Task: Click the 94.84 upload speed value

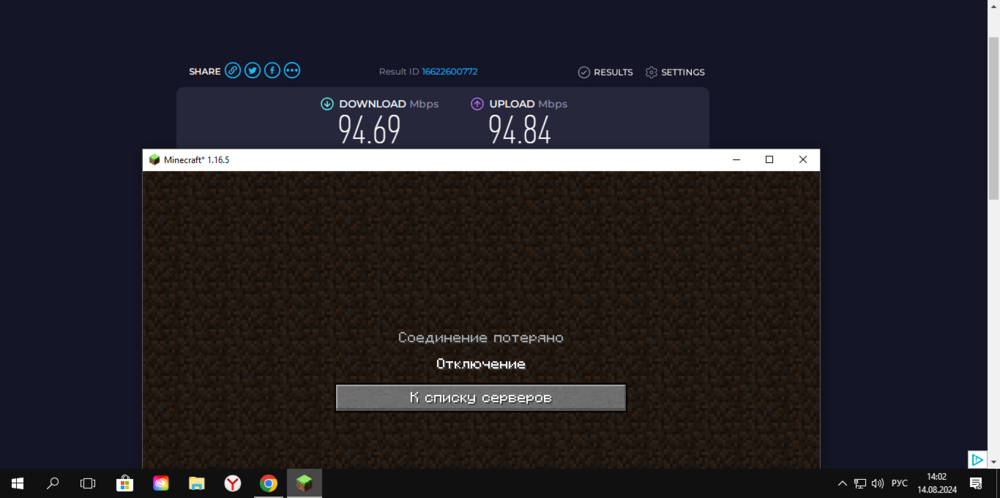Action: [519, 130]
